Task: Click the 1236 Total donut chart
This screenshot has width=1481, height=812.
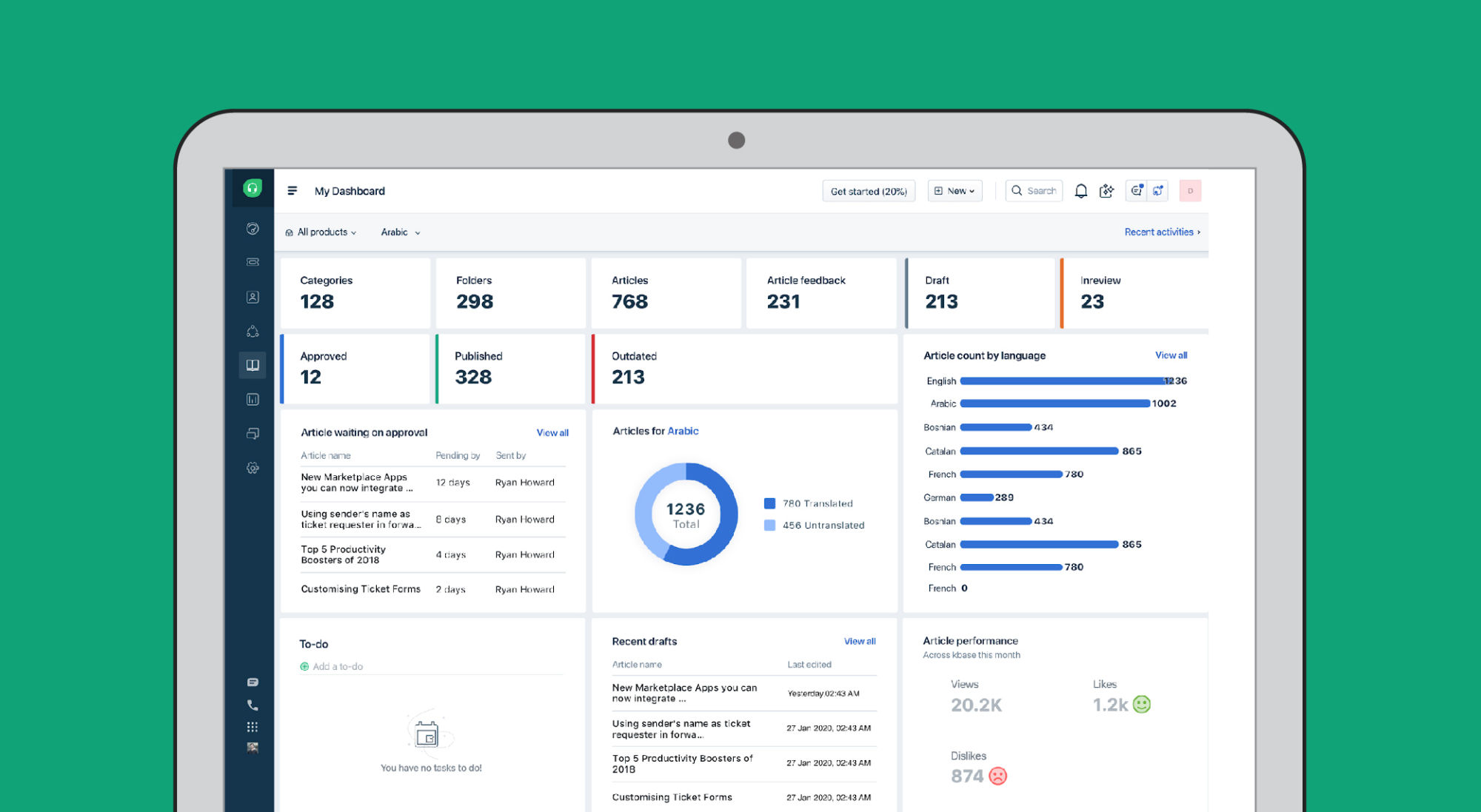Action: (x=686, y=514)
